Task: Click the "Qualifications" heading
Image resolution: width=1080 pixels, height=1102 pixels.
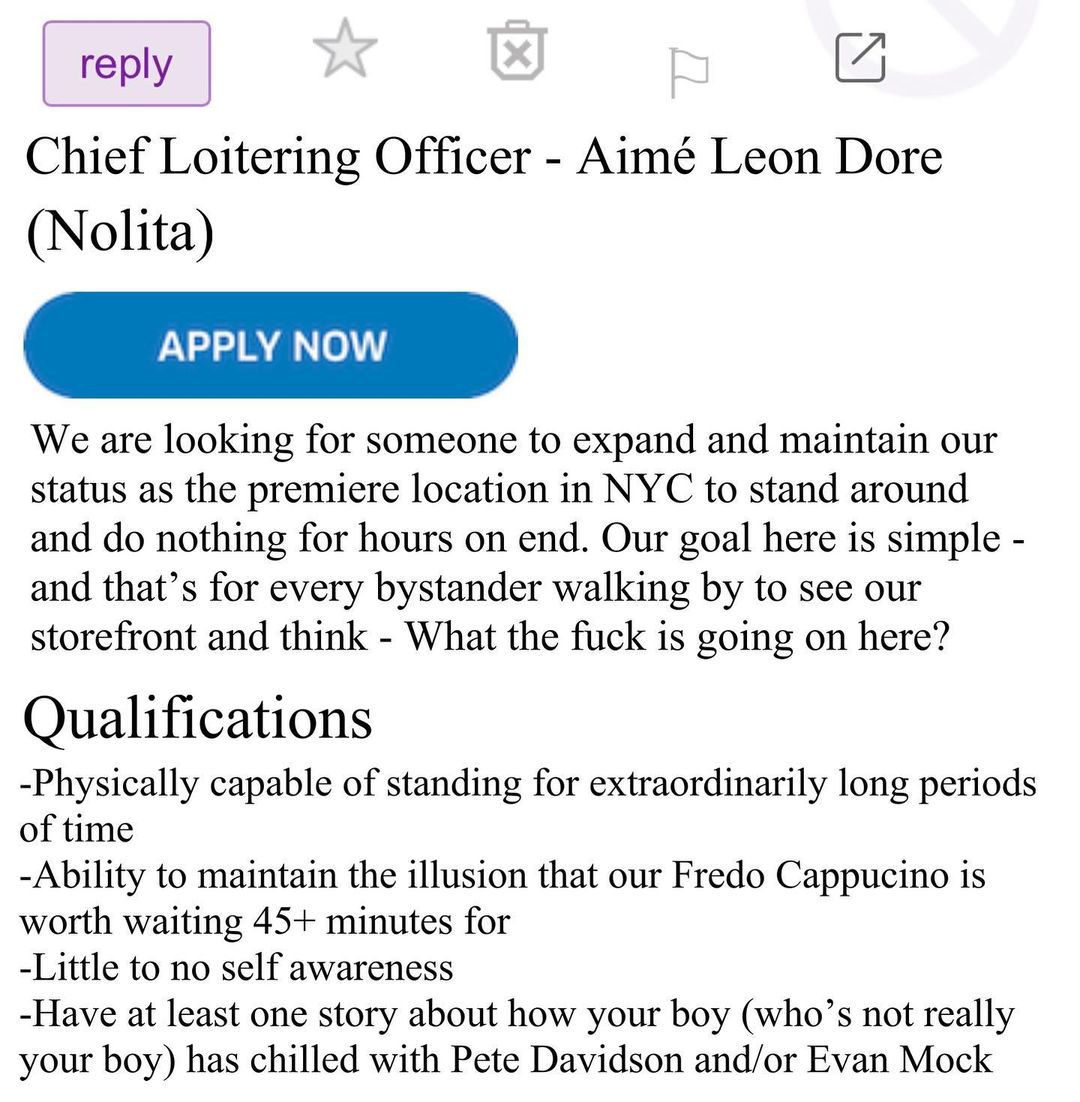Action: point(197,717)
